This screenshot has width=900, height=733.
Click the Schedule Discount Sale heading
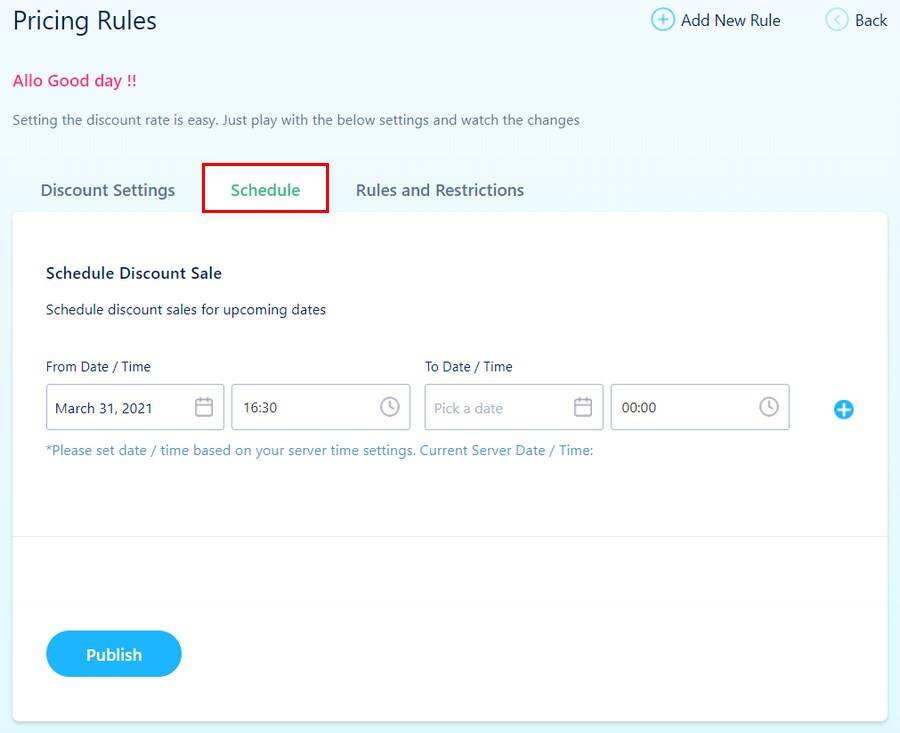134,273
